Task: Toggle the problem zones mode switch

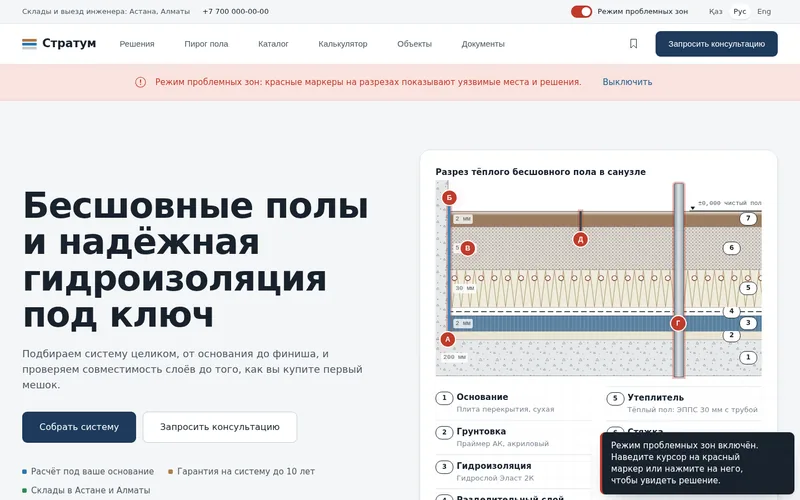Action: [x=581, y=11]
